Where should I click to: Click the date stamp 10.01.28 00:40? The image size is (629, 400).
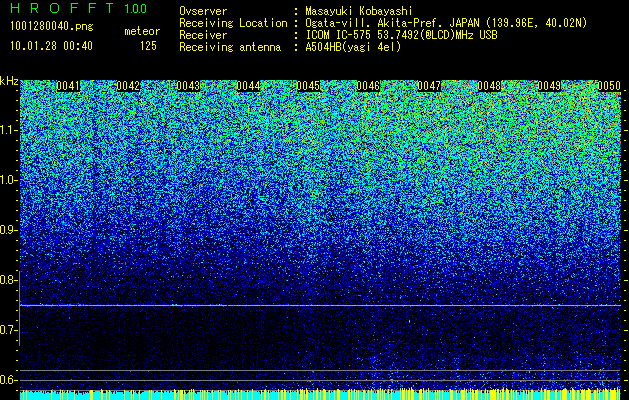[52, 46]
